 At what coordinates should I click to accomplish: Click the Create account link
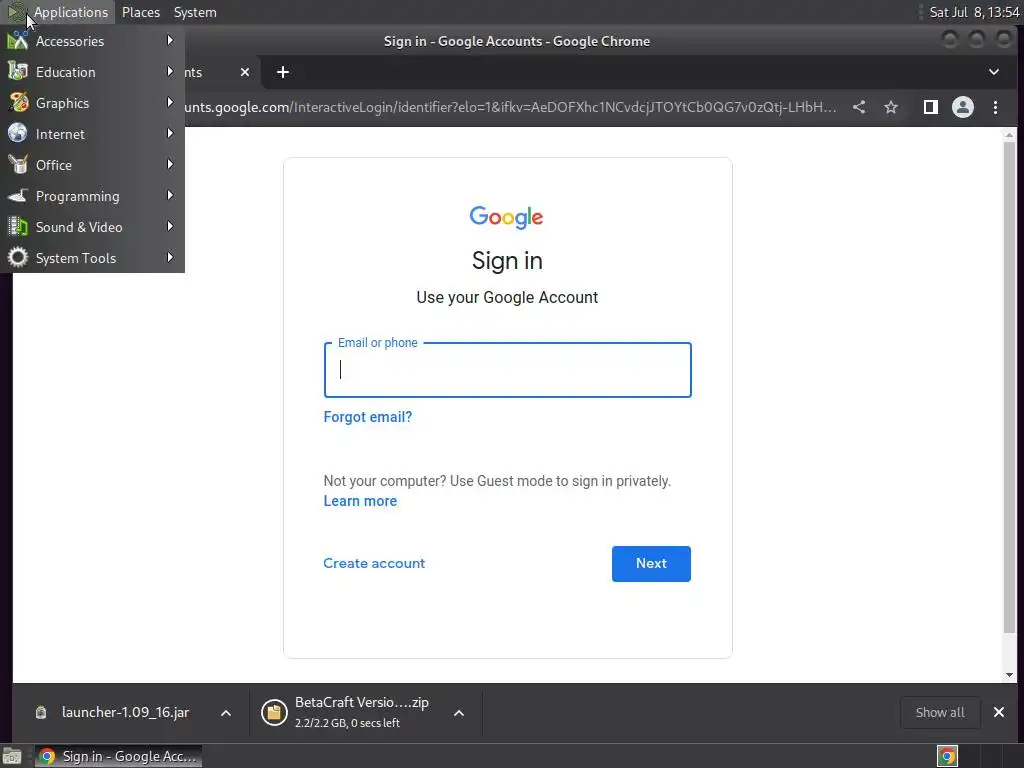pos(374,563)
